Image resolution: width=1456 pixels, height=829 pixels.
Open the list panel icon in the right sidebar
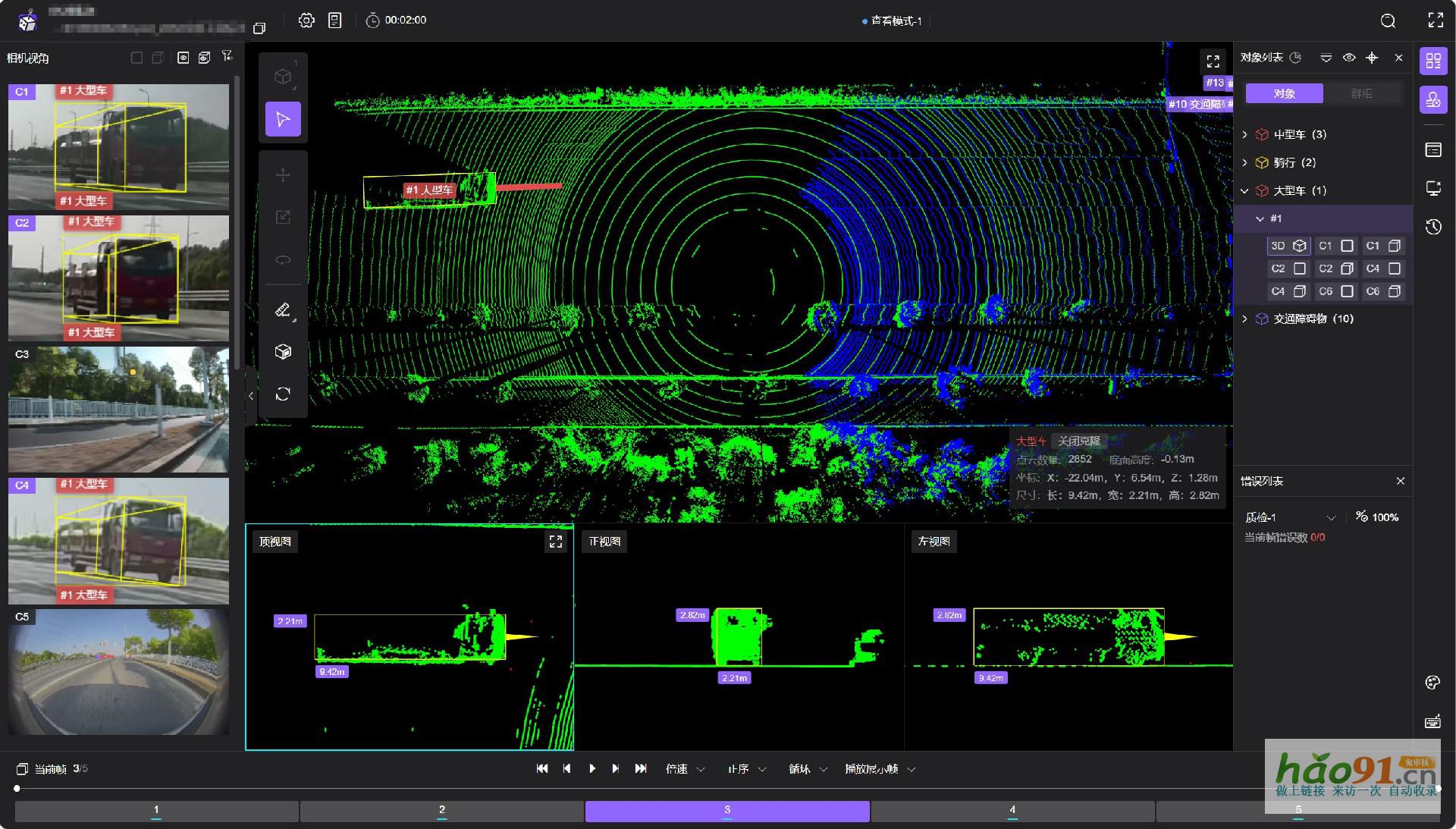point(1433,150)
